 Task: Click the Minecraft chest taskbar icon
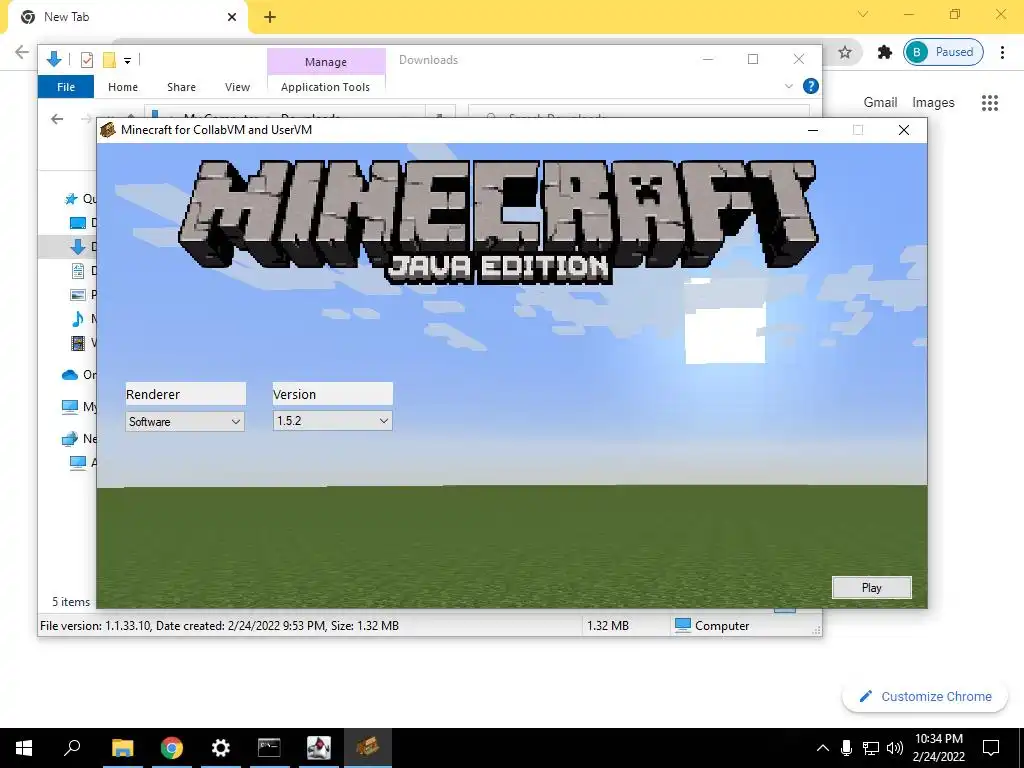pos(368,748)
